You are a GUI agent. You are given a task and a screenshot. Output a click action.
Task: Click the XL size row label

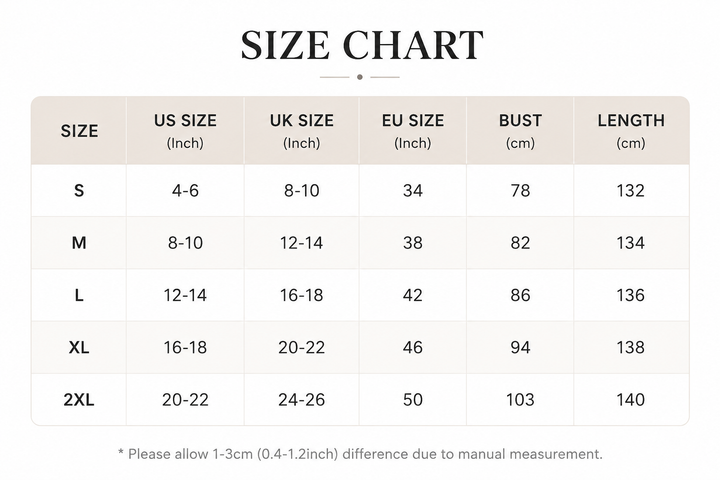point(79,347)
